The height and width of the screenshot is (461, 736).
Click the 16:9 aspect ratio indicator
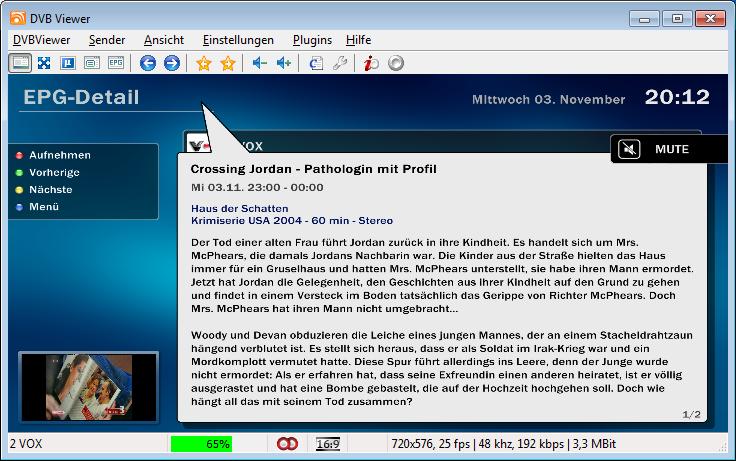(328, 444)
